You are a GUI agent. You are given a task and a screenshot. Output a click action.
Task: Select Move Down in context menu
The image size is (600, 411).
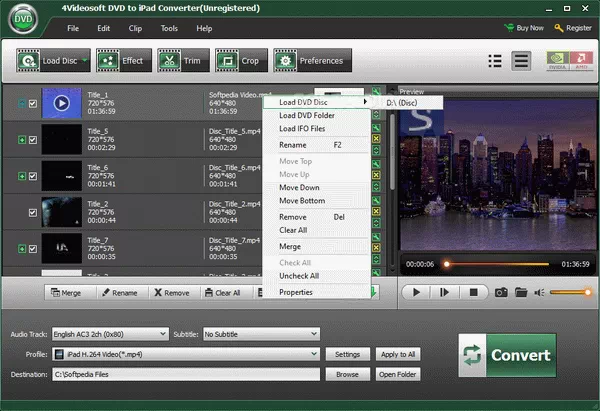[316, 188]
